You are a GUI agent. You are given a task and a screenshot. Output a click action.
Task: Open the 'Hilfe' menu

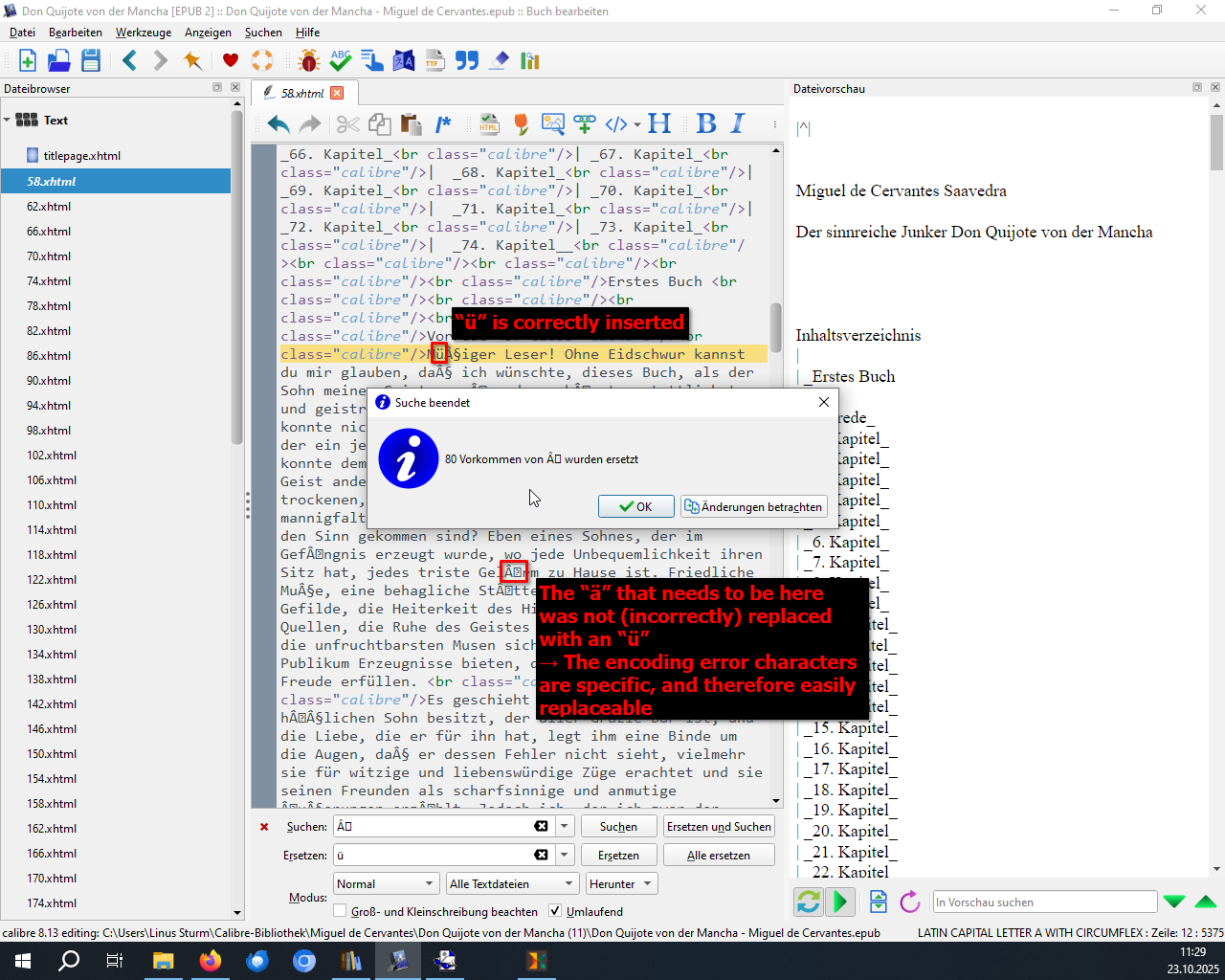tap(307, 33)
